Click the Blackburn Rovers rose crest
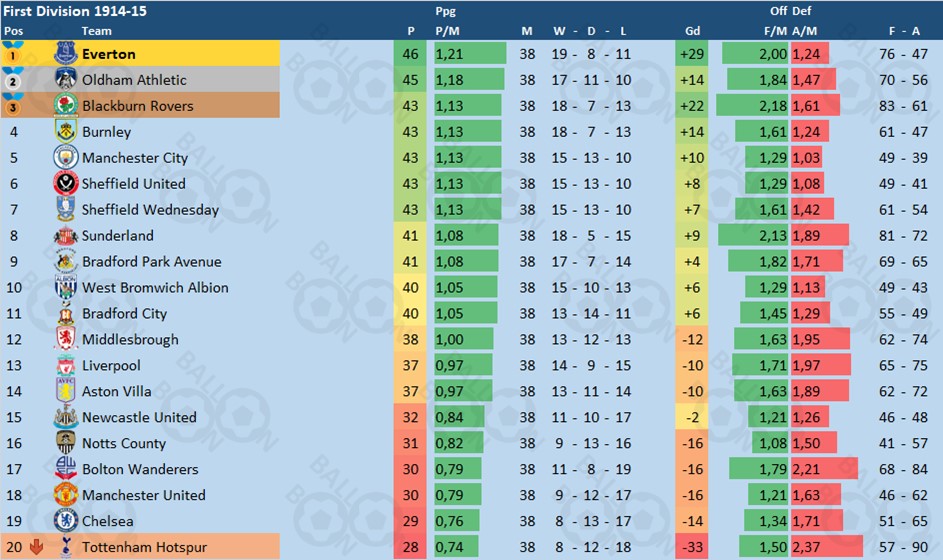 tap(66, 105)
